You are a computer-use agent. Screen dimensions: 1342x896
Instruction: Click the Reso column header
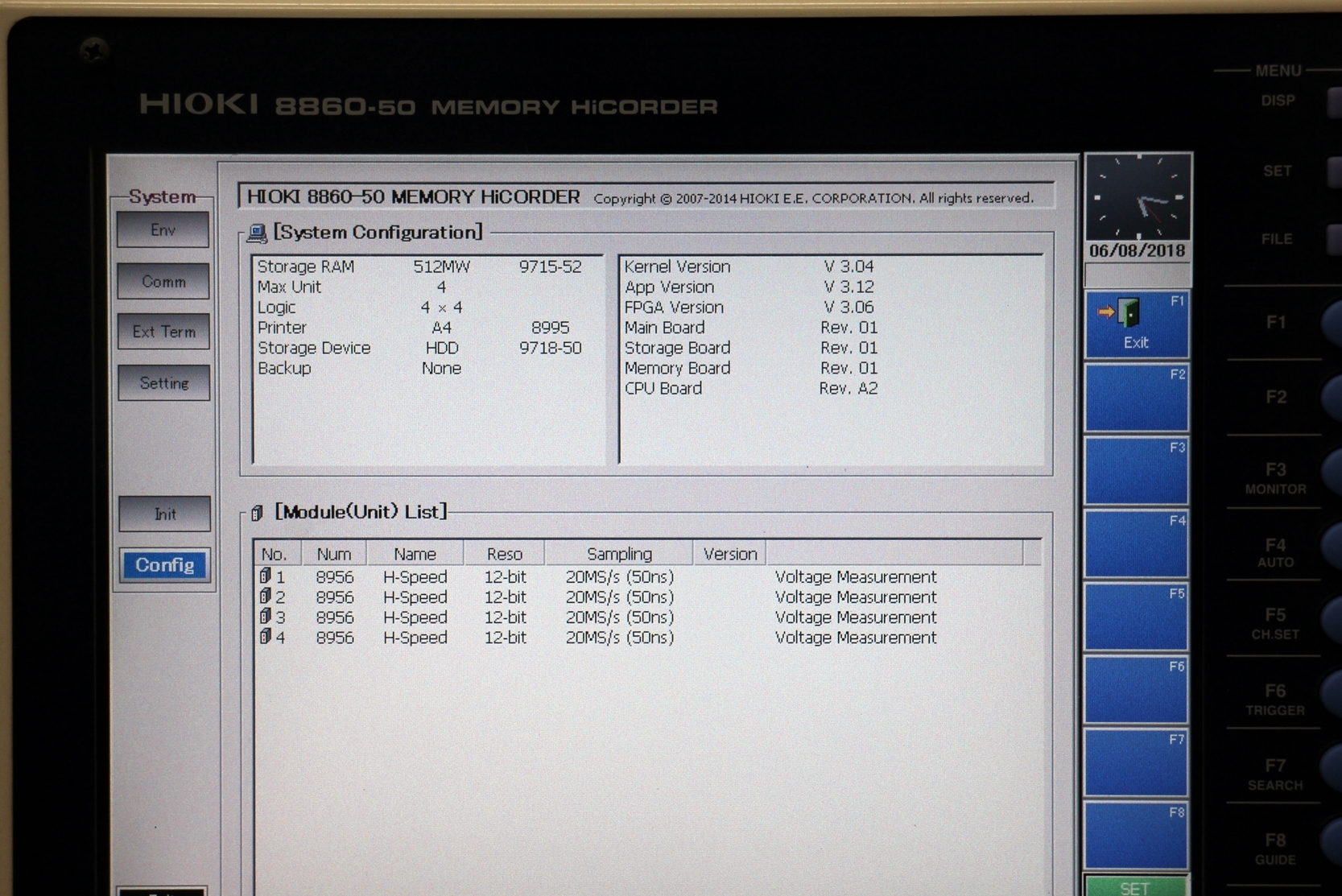(505, 554)
